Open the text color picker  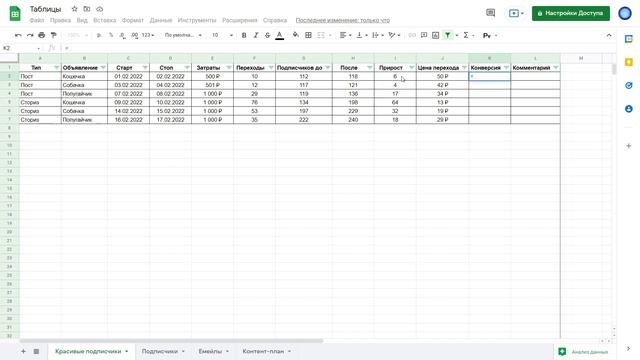[x=280, y=36]
